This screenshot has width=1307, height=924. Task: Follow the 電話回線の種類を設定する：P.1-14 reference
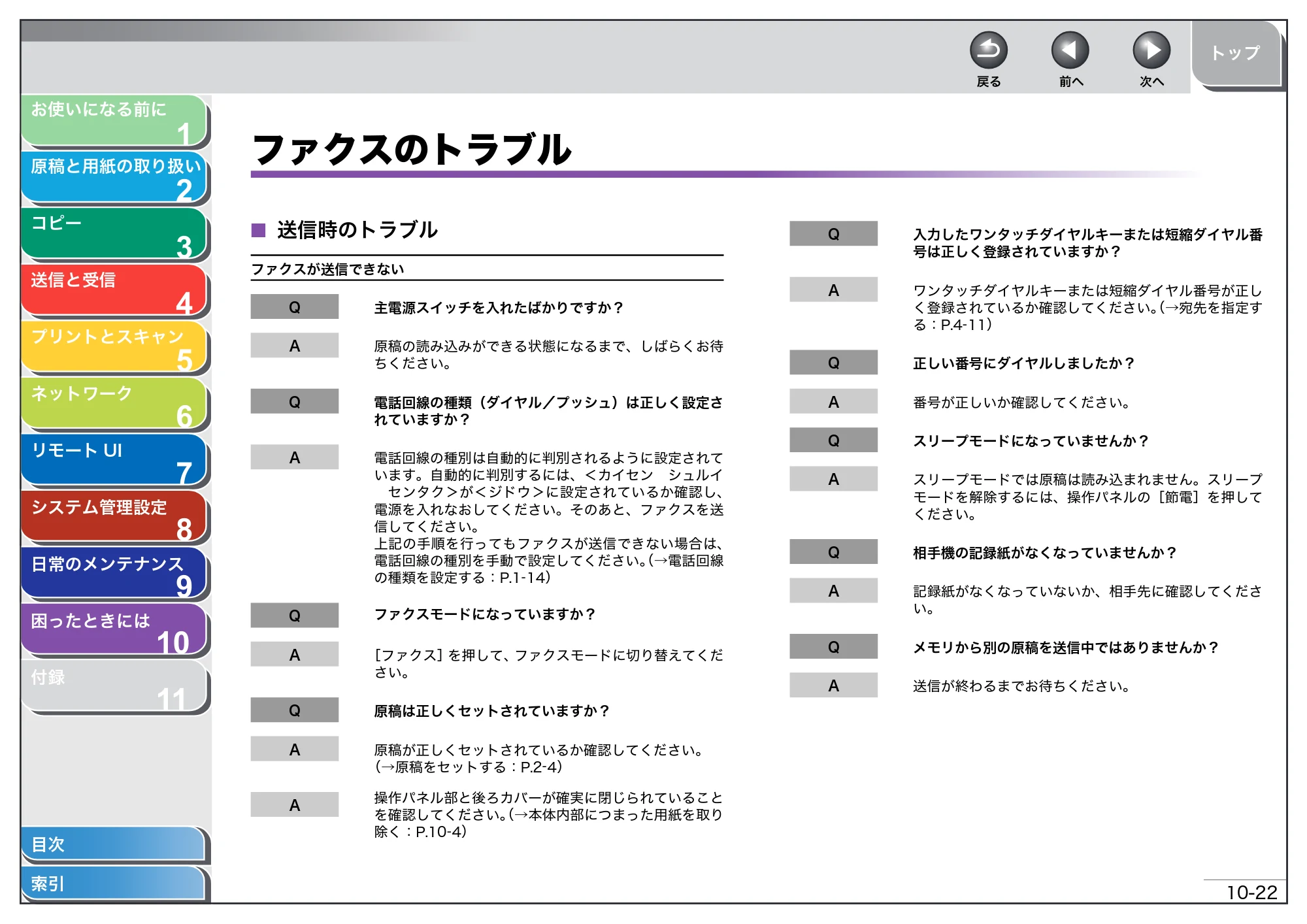pos(549,569)
